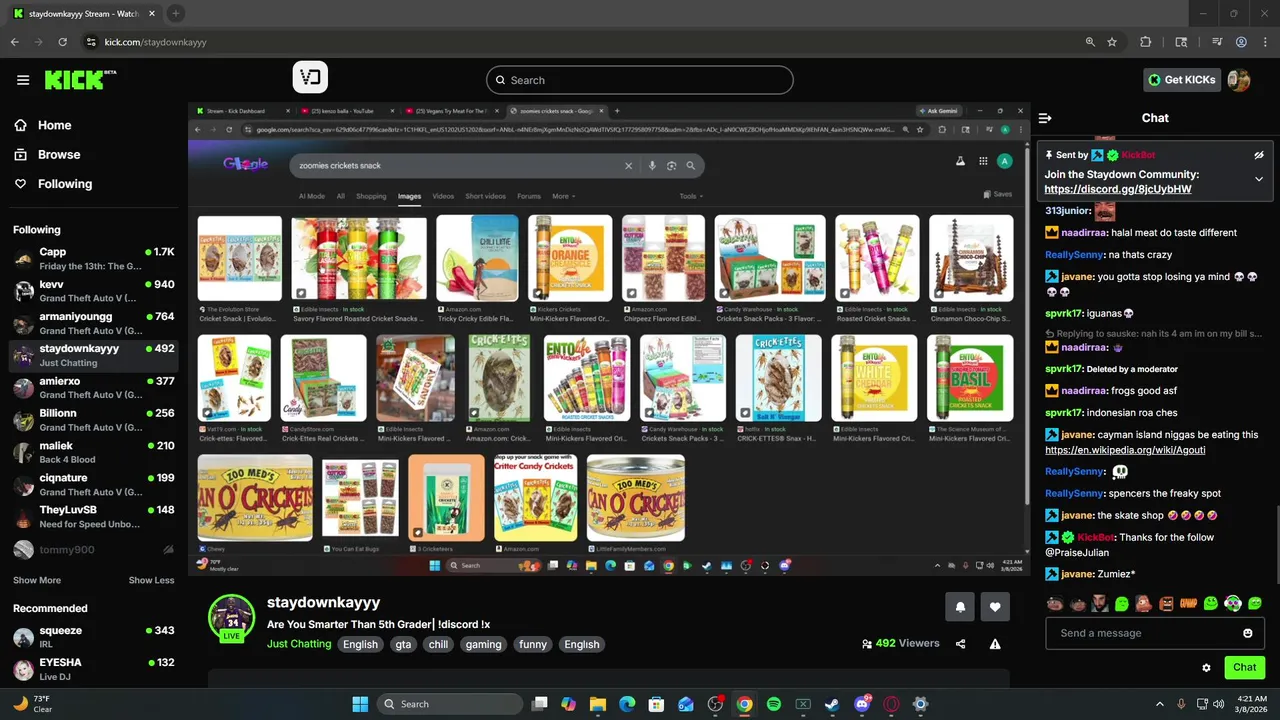Click the Windows Start button
Screen dimensions: 1280x720
pos(360,704)
